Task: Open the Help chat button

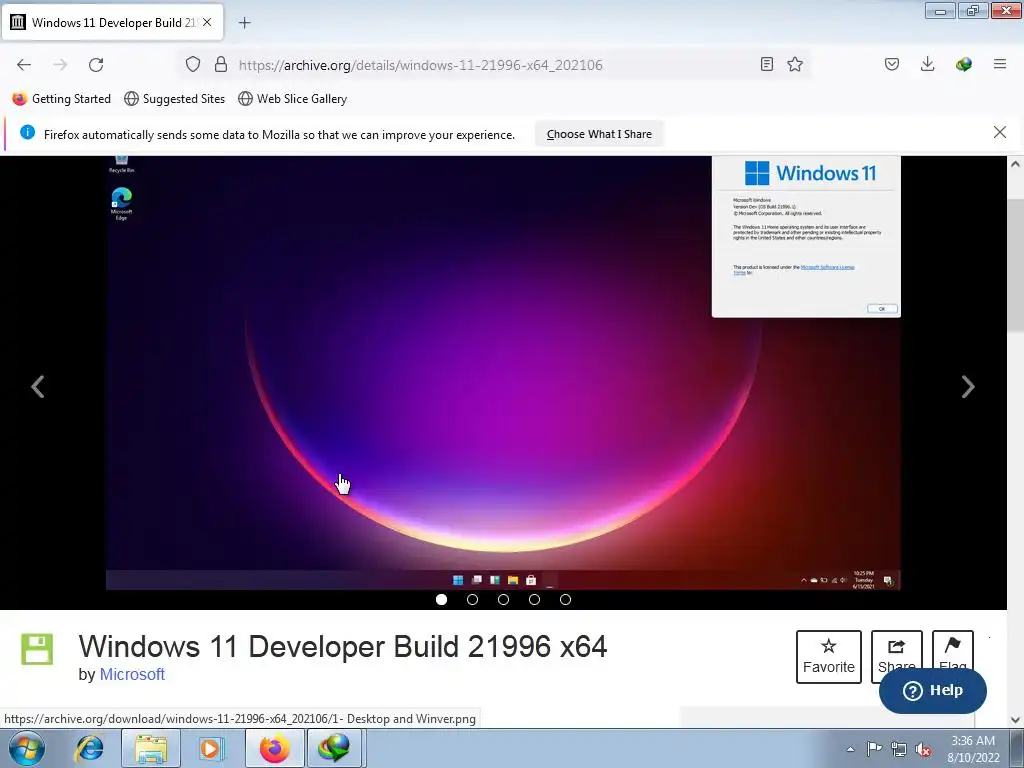Action: click(933, 690)
